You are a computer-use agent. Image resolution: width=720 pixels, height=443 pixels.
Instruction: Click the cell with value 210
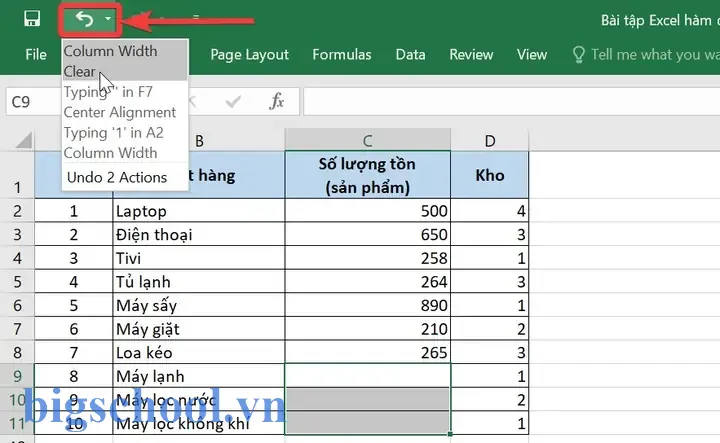367,329
